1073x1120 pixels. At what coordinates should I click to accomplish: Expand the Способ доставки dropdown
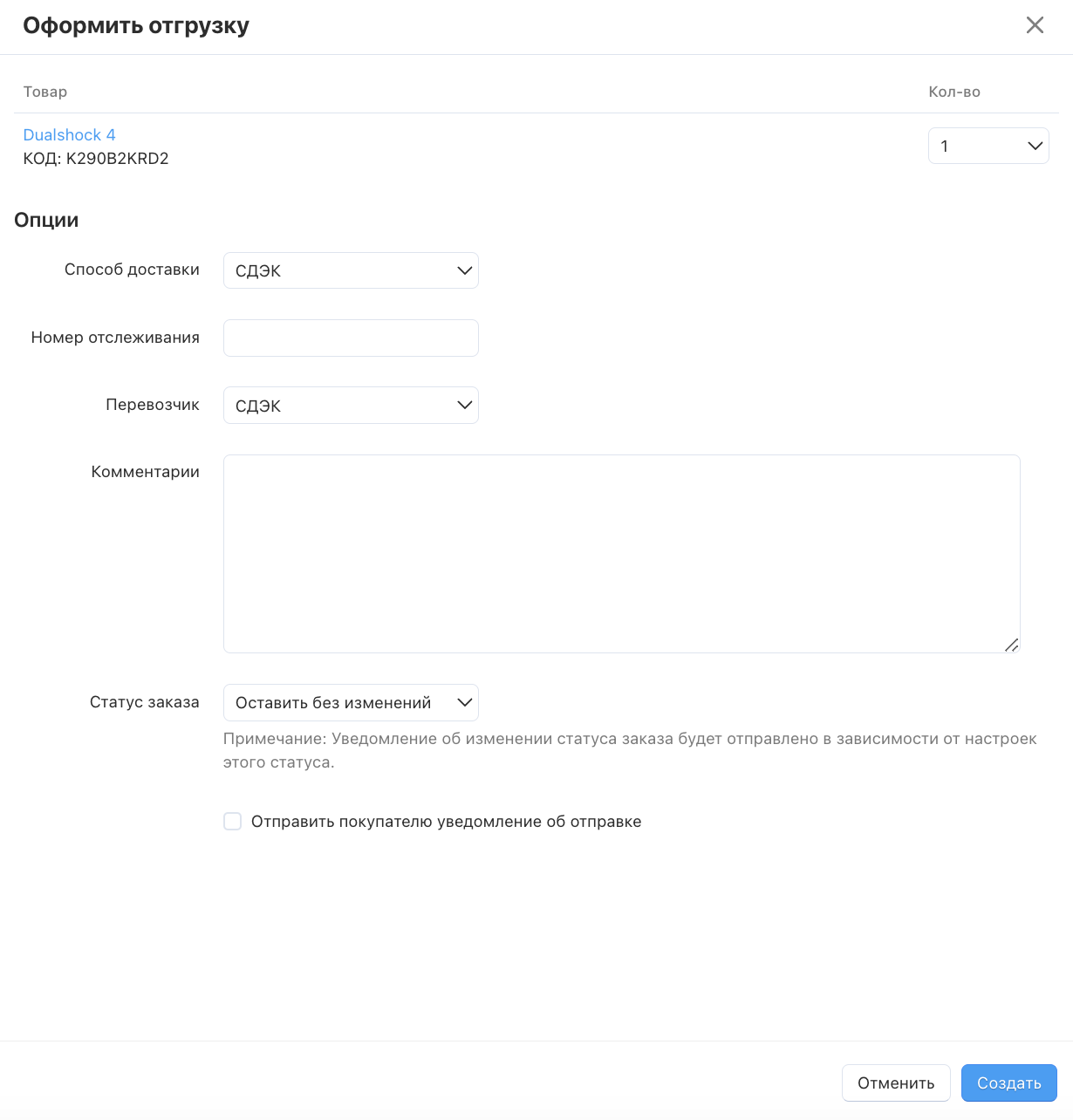(351, 270)
